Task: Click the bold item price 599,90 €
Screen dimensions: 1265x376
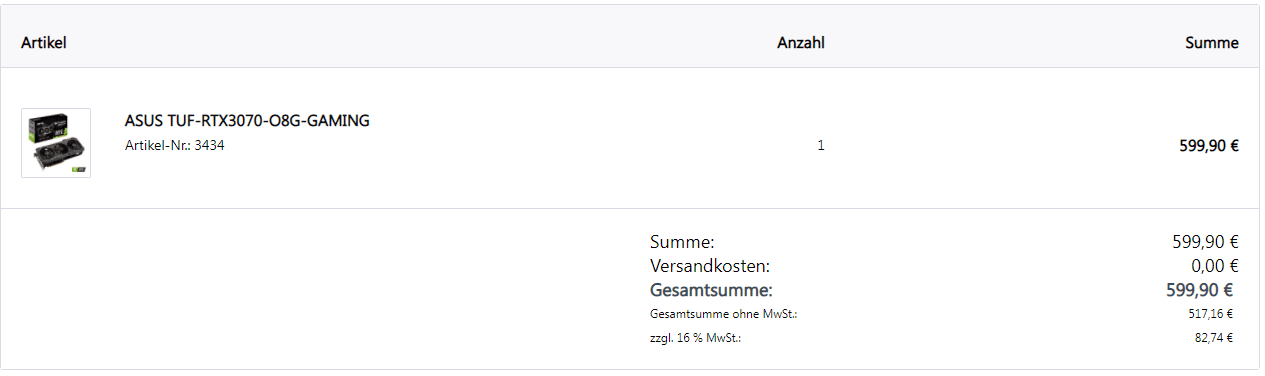Action: [1209, 145]
